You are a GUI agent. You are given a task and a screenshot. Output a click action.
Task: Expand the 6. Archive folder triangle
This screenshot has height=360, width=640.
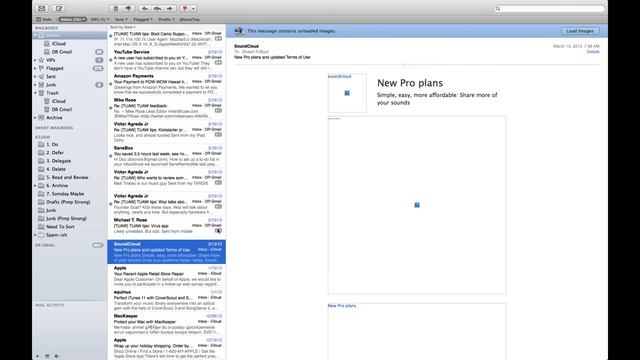coord(36,186)
